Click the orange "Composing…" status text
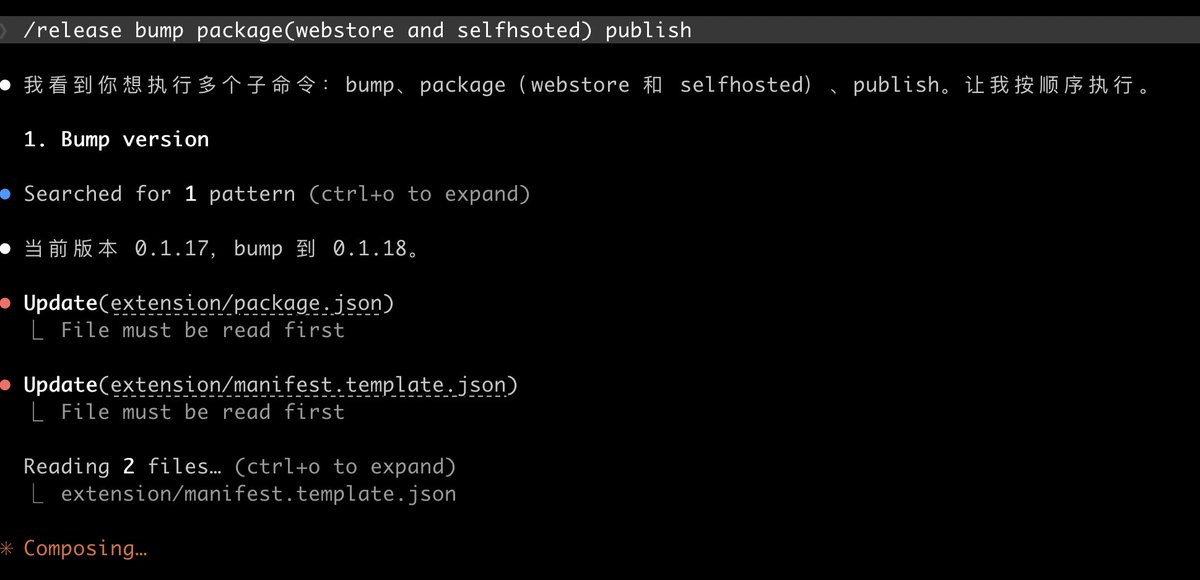The image size is (1200, 580). pos(85,548)
